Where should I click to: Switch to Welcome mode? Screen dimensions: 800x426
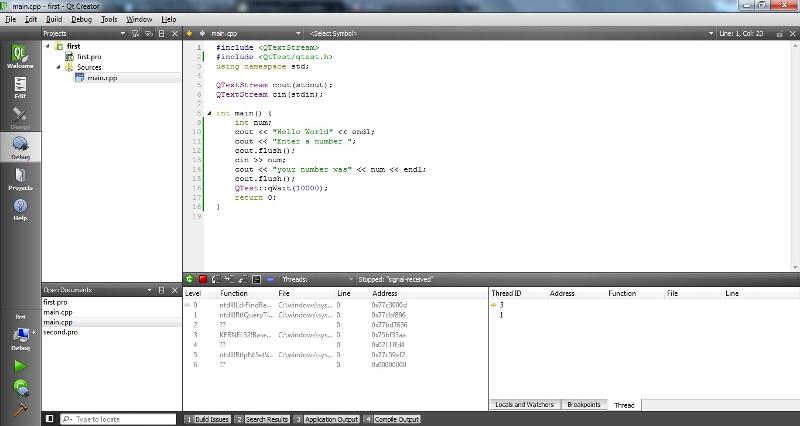click(x=20, y=56)
